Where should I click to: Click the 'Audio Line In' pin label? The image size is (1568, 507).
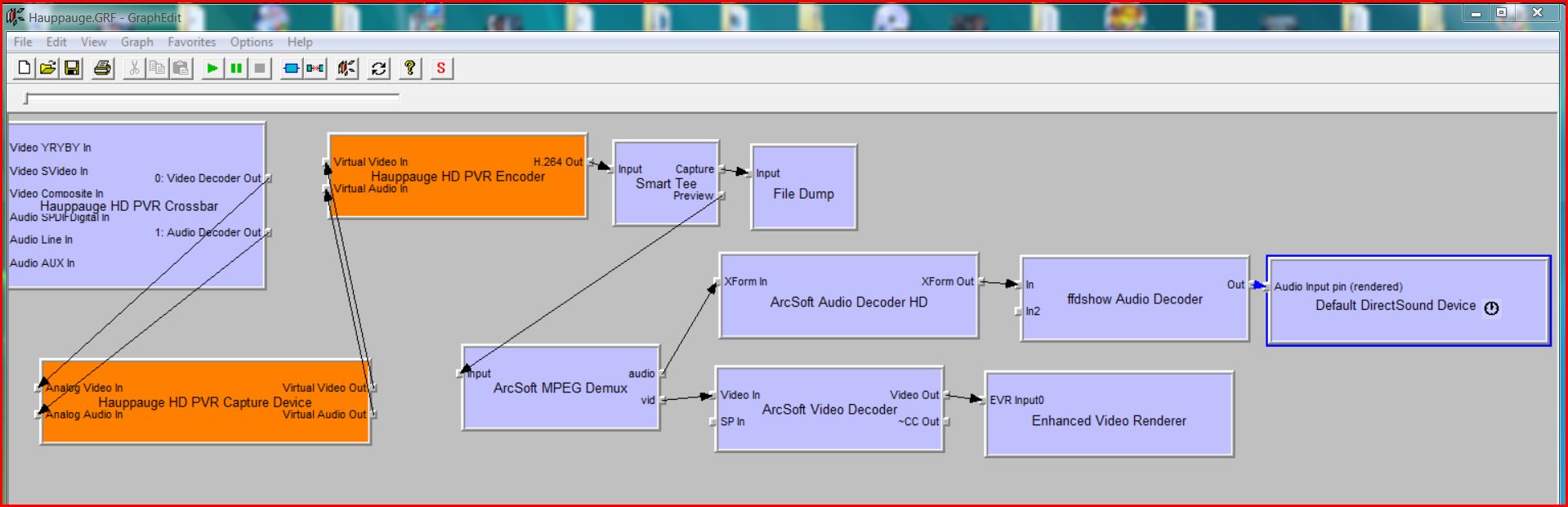(x=41, y=240)
